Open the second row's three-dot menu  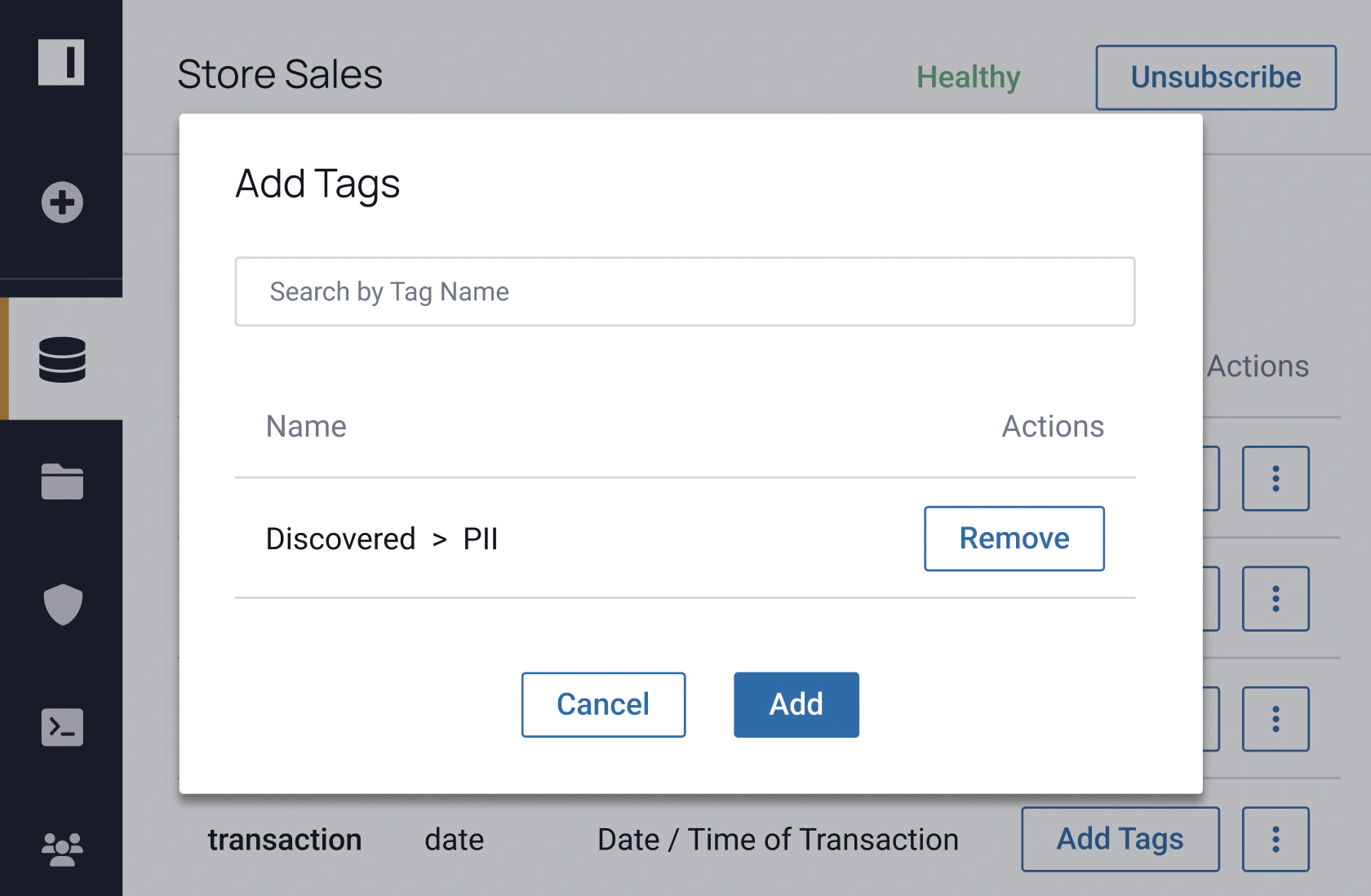tap(1276, 598)
